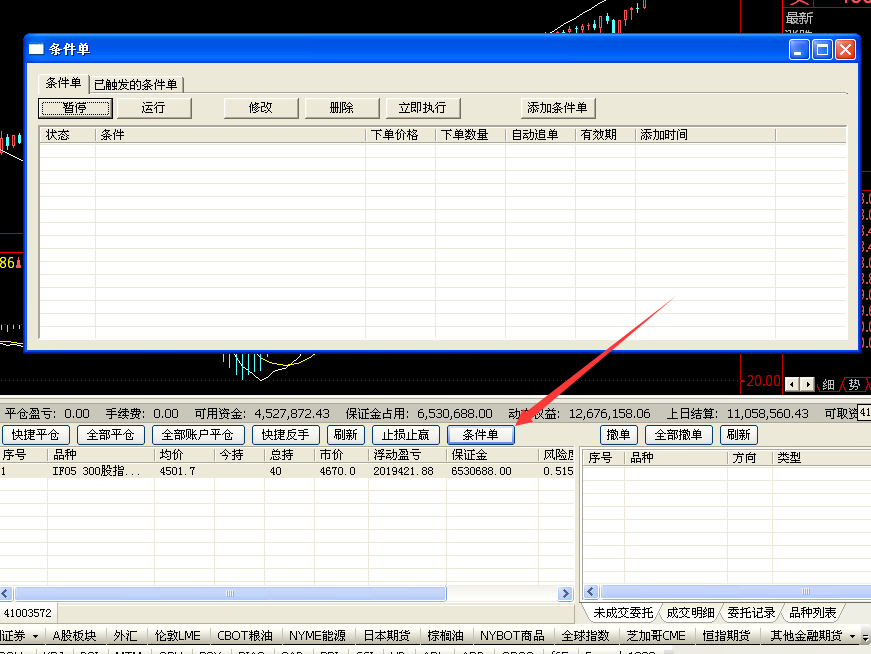Expand the 其他金融期货 dropdown arrow
Image resolution: width=871 pixels, height=654 pixels.
(x=852, y=636)
